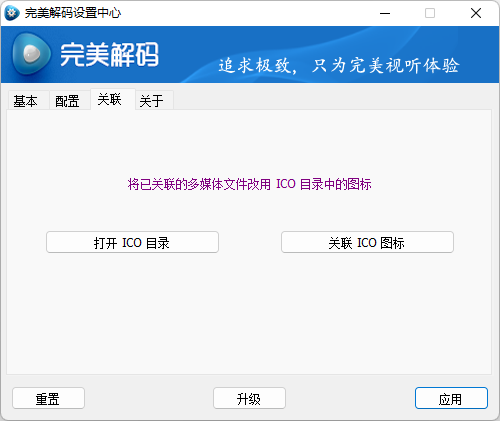Image resolution: width=500 pixels, height=421 pixels.
Task: Click the greyed-out maximize window button
Action: coord(430,13)
